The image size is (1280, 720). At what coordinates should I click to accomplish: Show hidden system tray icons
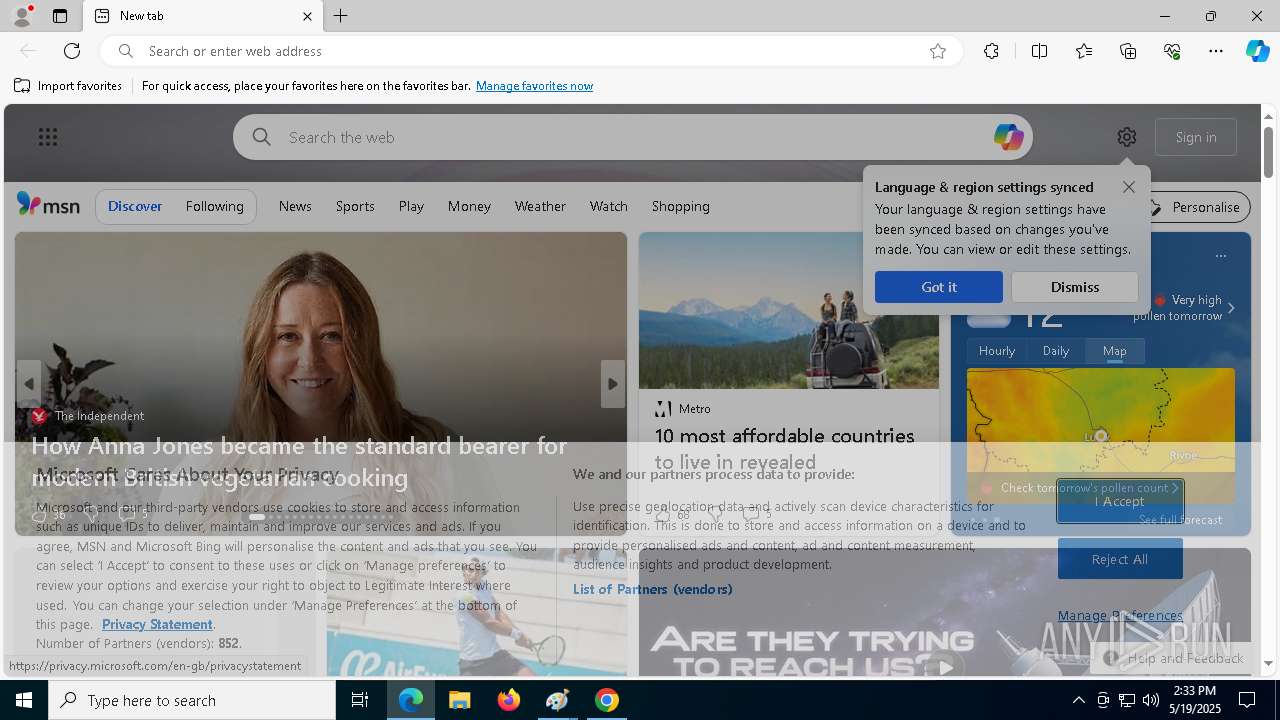pos(1078,700)
